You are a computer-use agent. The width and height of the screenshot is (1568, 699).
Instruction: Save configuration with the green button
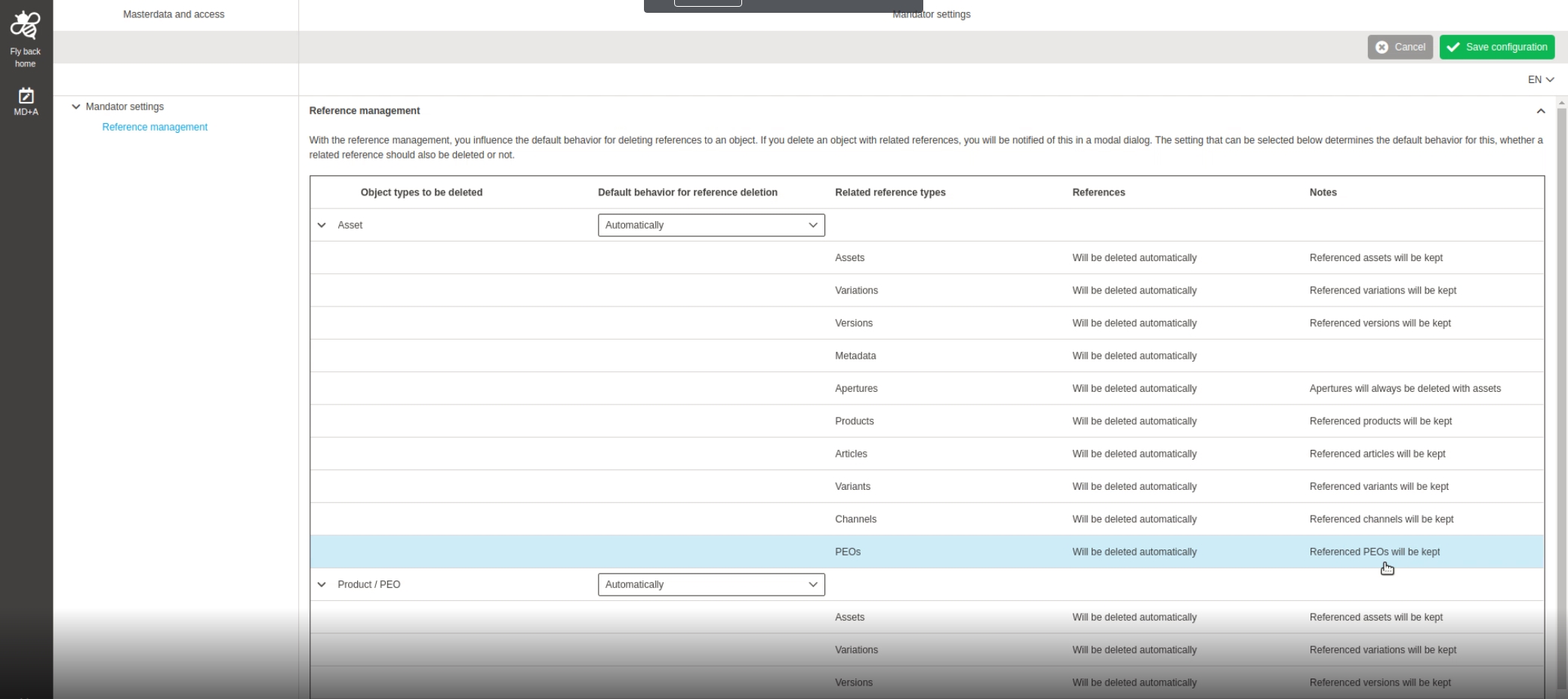[x=1496, y=47]
